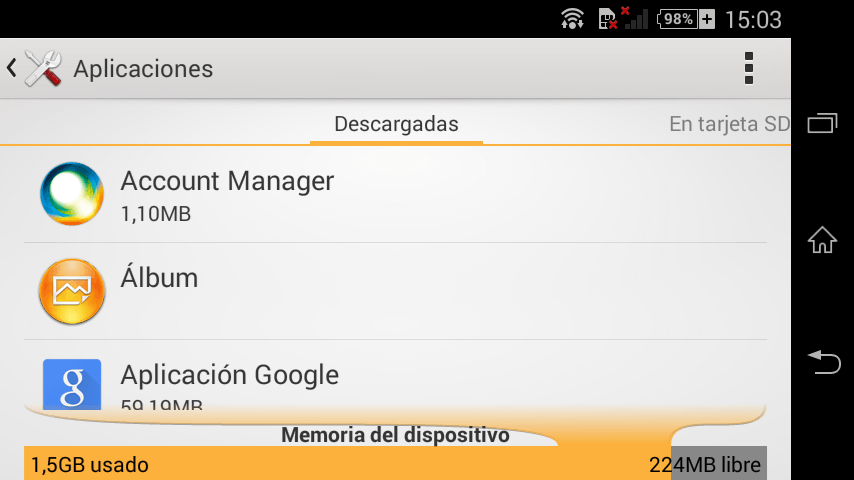Open the Account Manager entry
The width and height of the screenshot is (854, 480).
395,194
